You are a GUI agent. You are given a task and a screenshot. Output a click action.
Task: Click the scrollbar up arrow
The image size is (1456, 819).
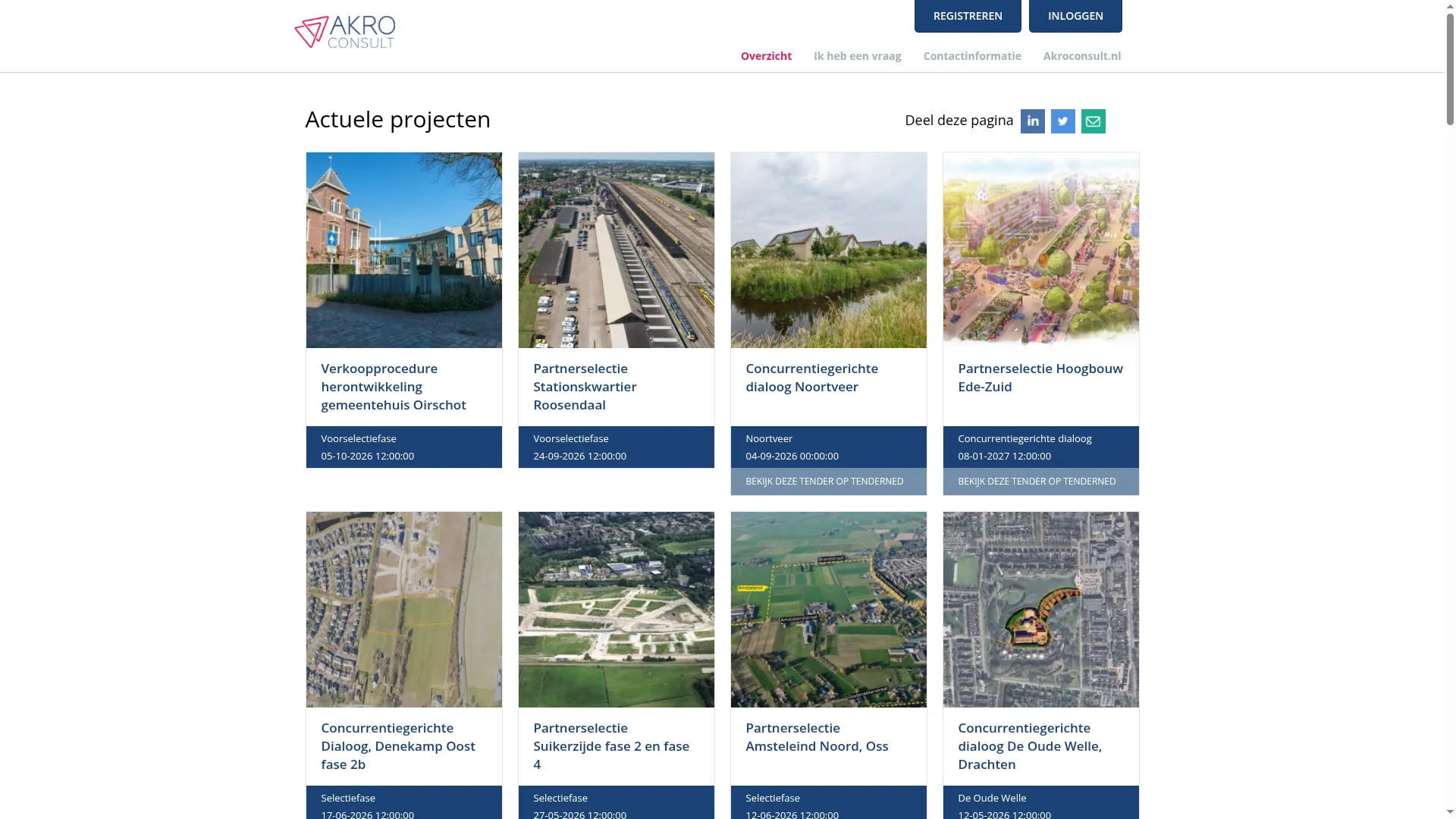click(x=1450, y=5)
